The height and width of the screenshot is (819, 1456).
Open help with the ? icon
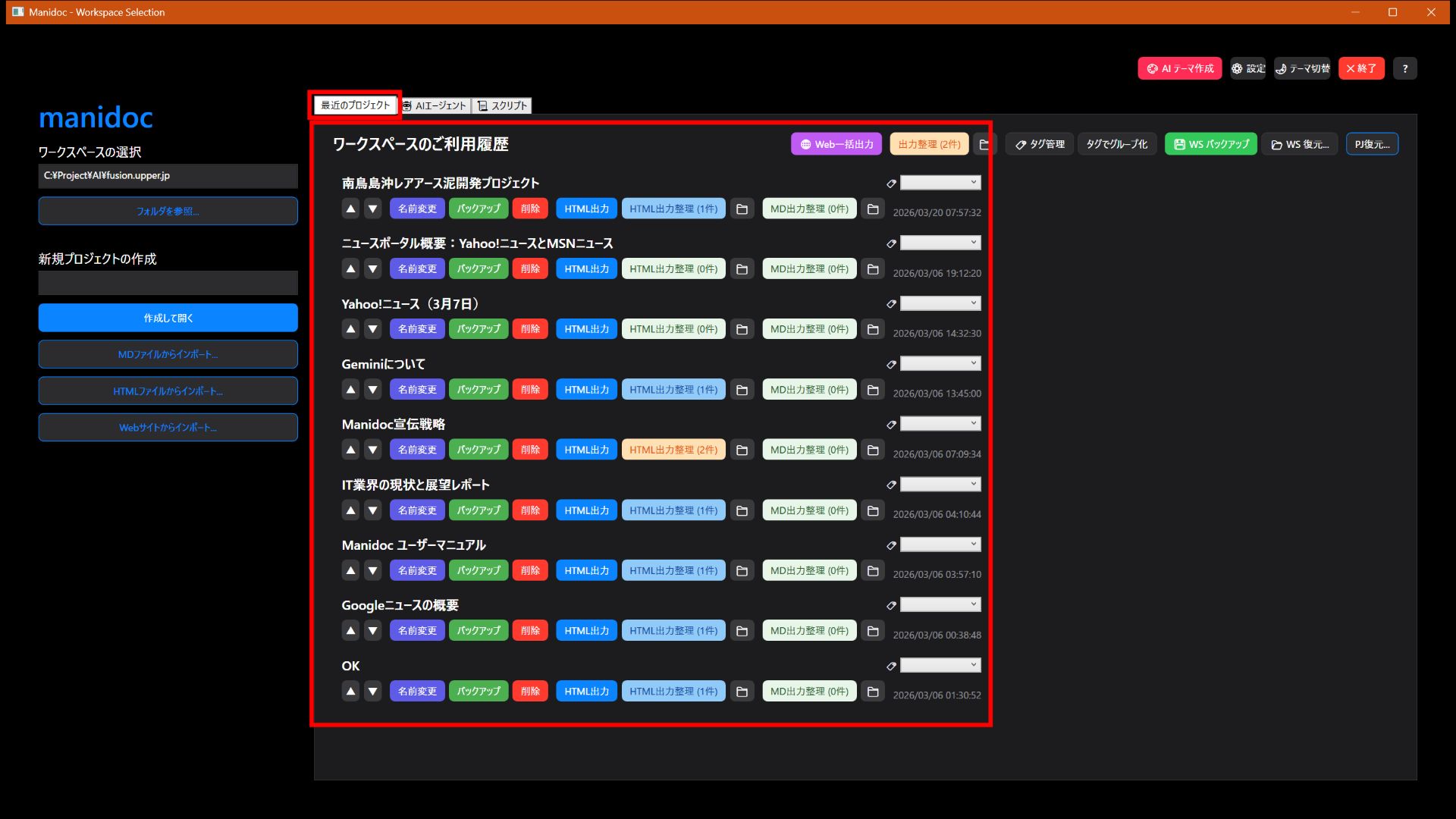coord(1404,68)
